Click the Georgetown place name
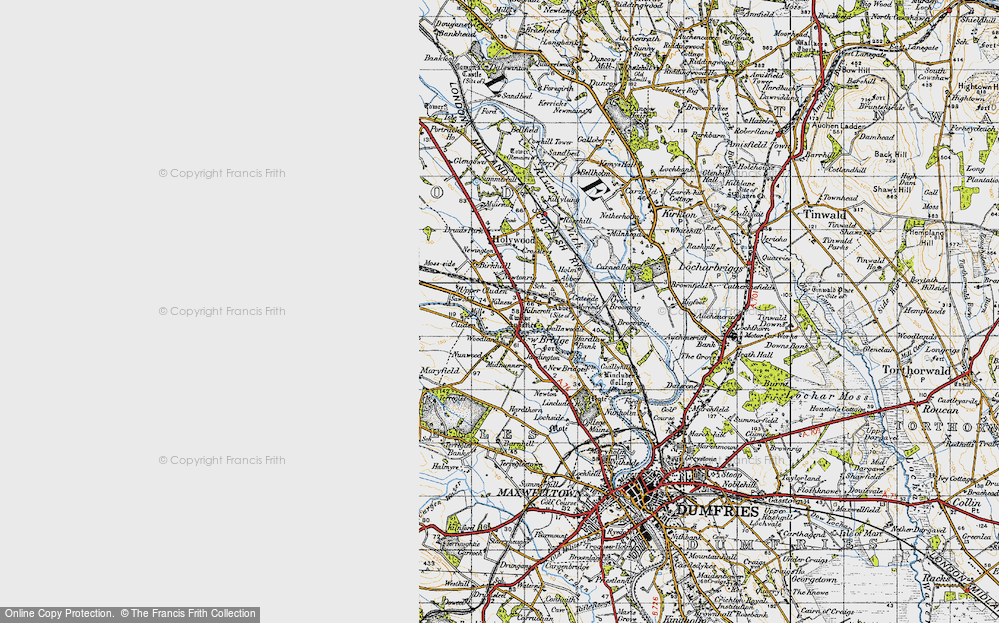 [x=814, y=580]
